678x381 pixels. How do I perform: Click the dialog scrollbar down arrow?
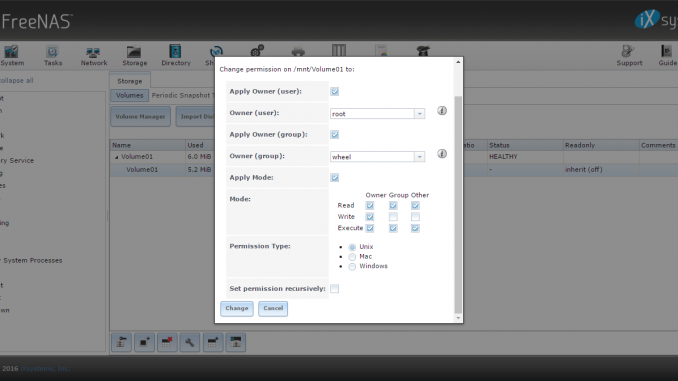[458, 318]
